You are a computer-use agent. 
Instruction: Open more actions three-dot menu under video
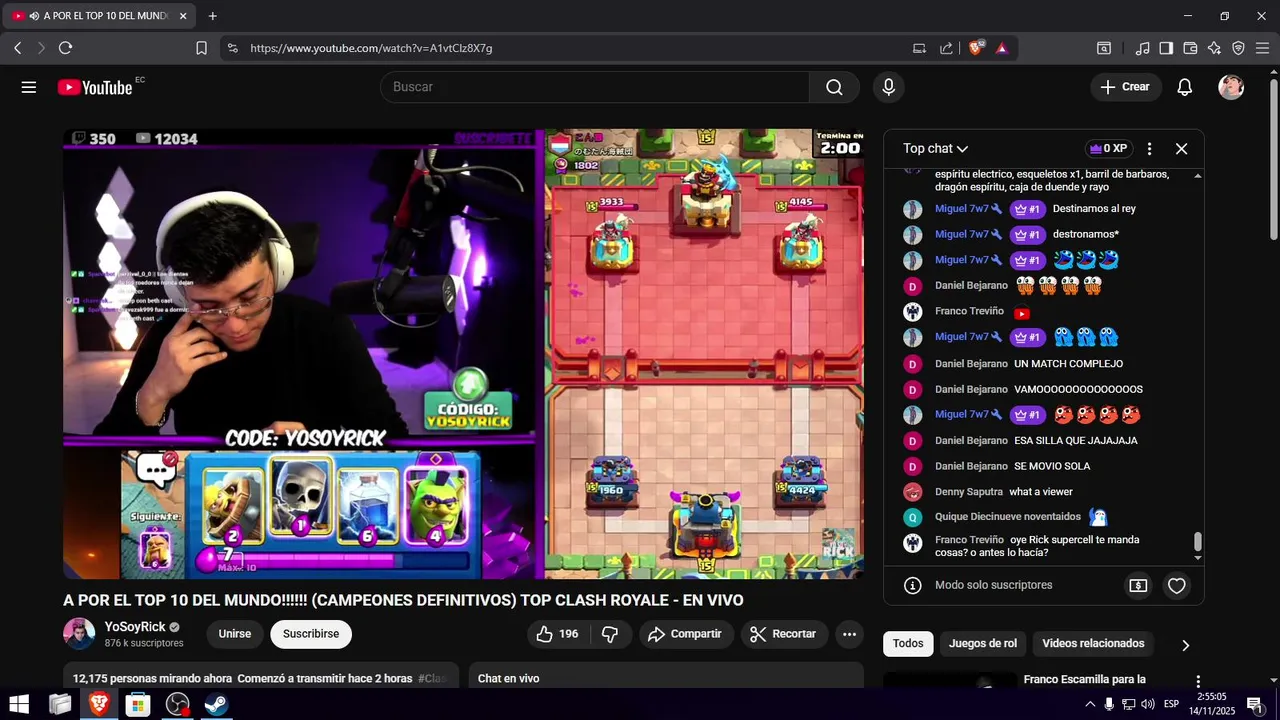click(849, 634)
